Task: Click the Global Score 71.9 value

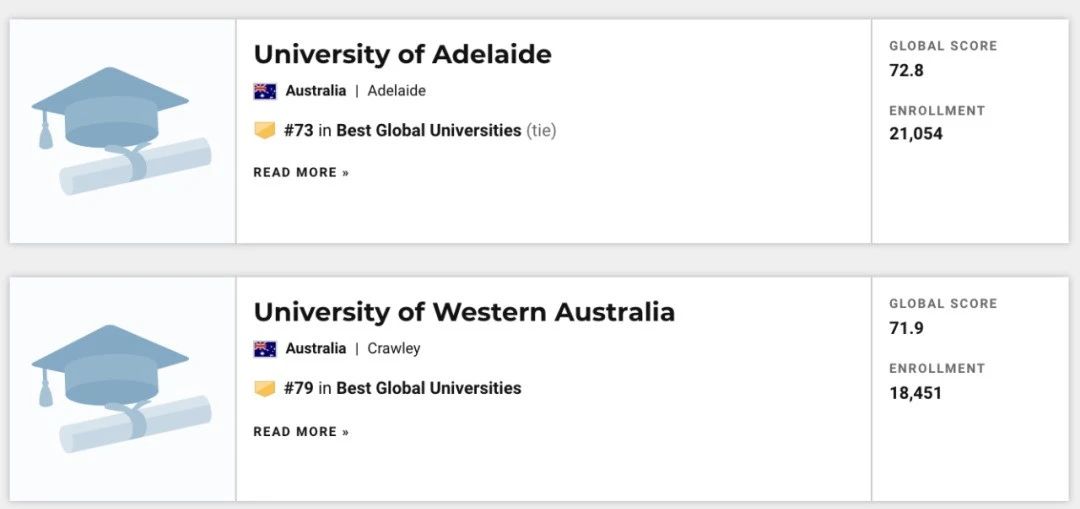Action: point(906,328)
